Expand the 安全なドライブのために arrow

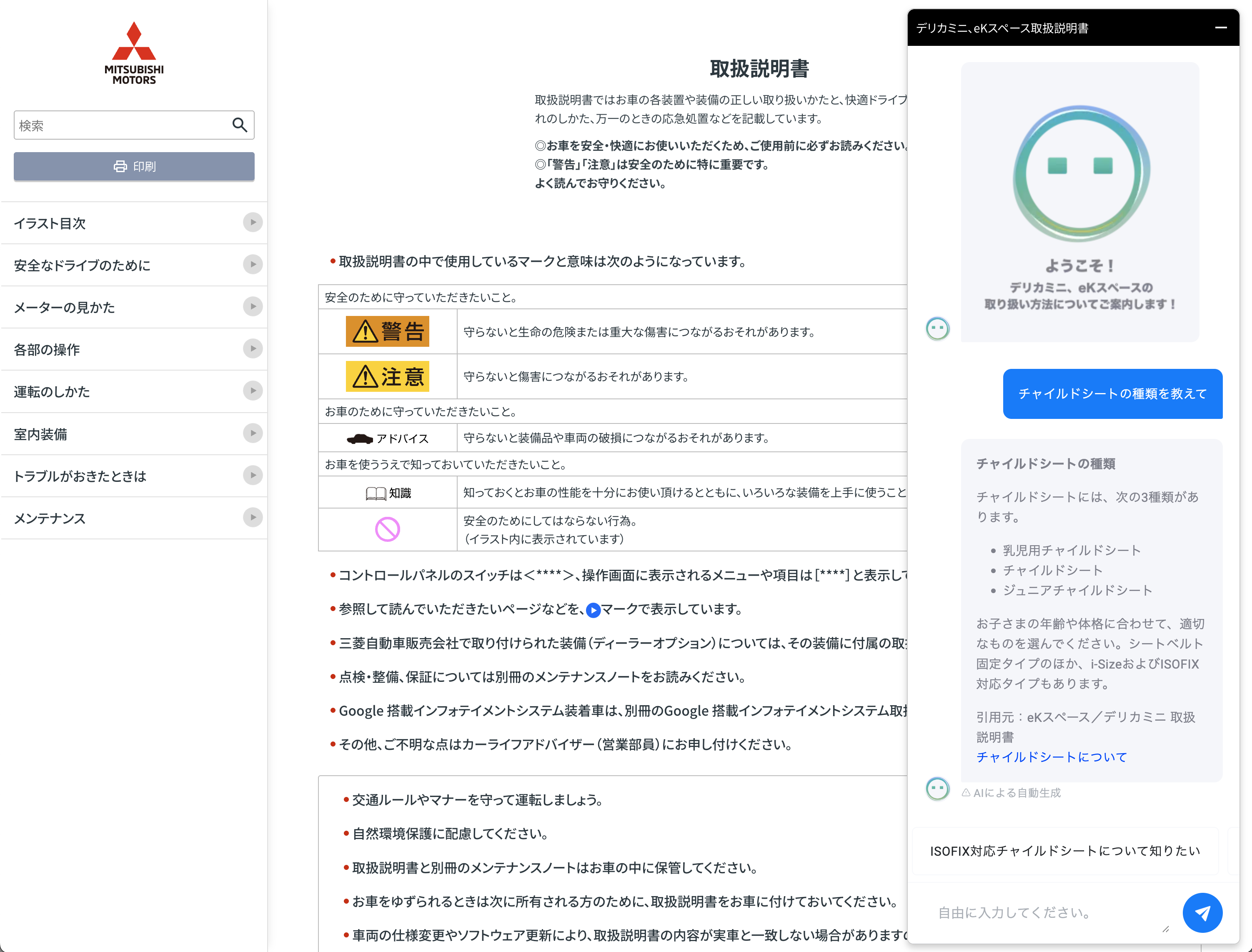pyautogui.click(x=253, y=264)
